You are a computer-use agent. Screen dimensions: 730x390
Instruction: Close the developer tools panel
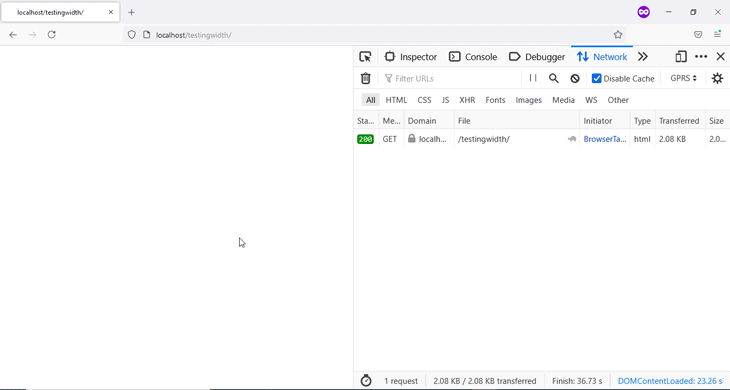tap(720, 57)
